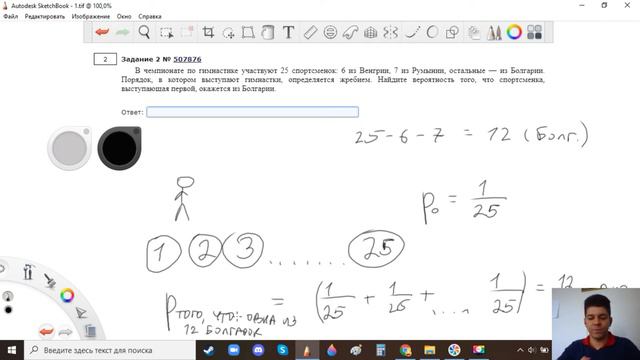The image size is (640, 360).
Task: Open Zoom from the taskbar
Action: coord(233,350)
